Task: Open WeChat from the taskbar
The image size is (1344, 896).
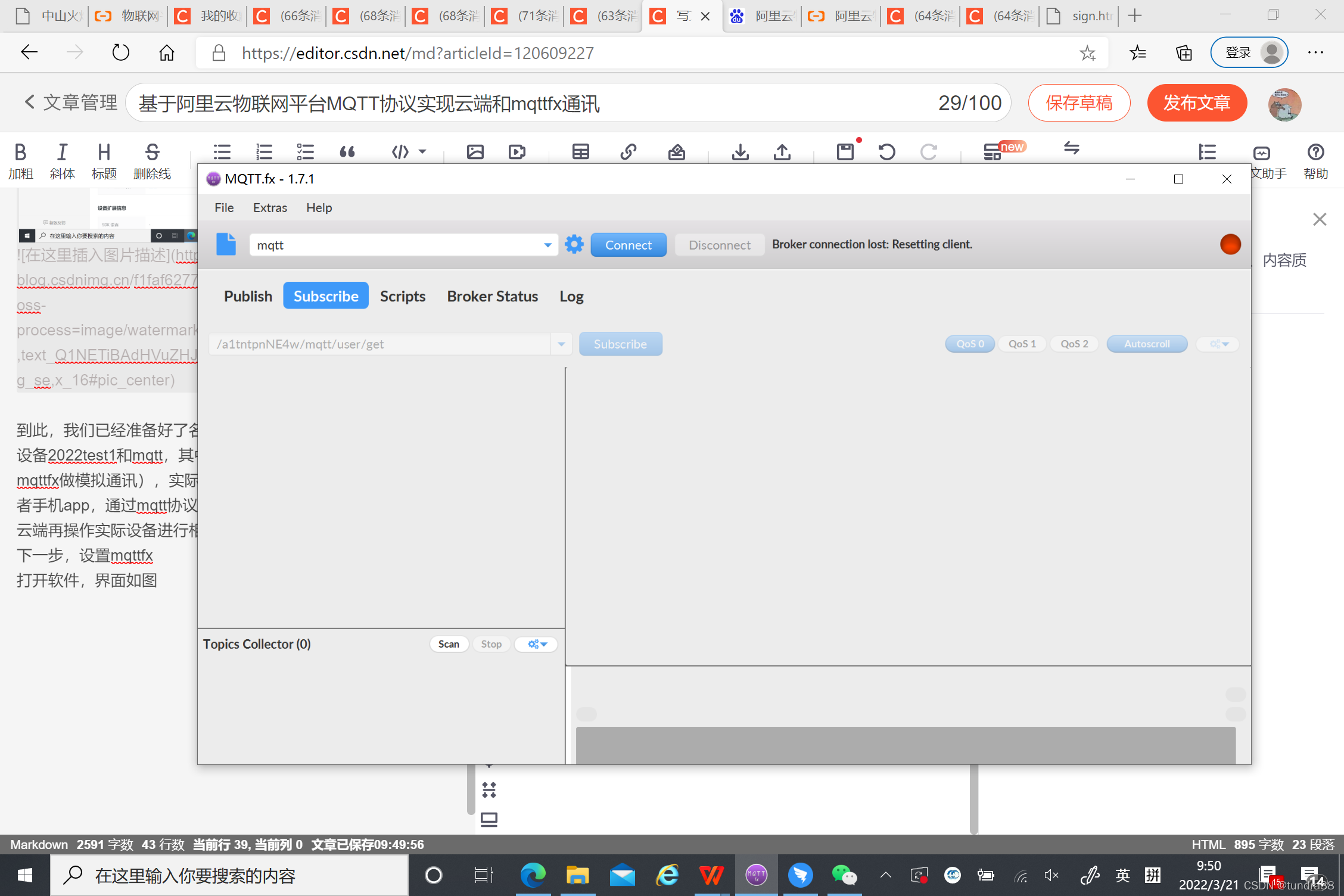Action: click(844, 875)
